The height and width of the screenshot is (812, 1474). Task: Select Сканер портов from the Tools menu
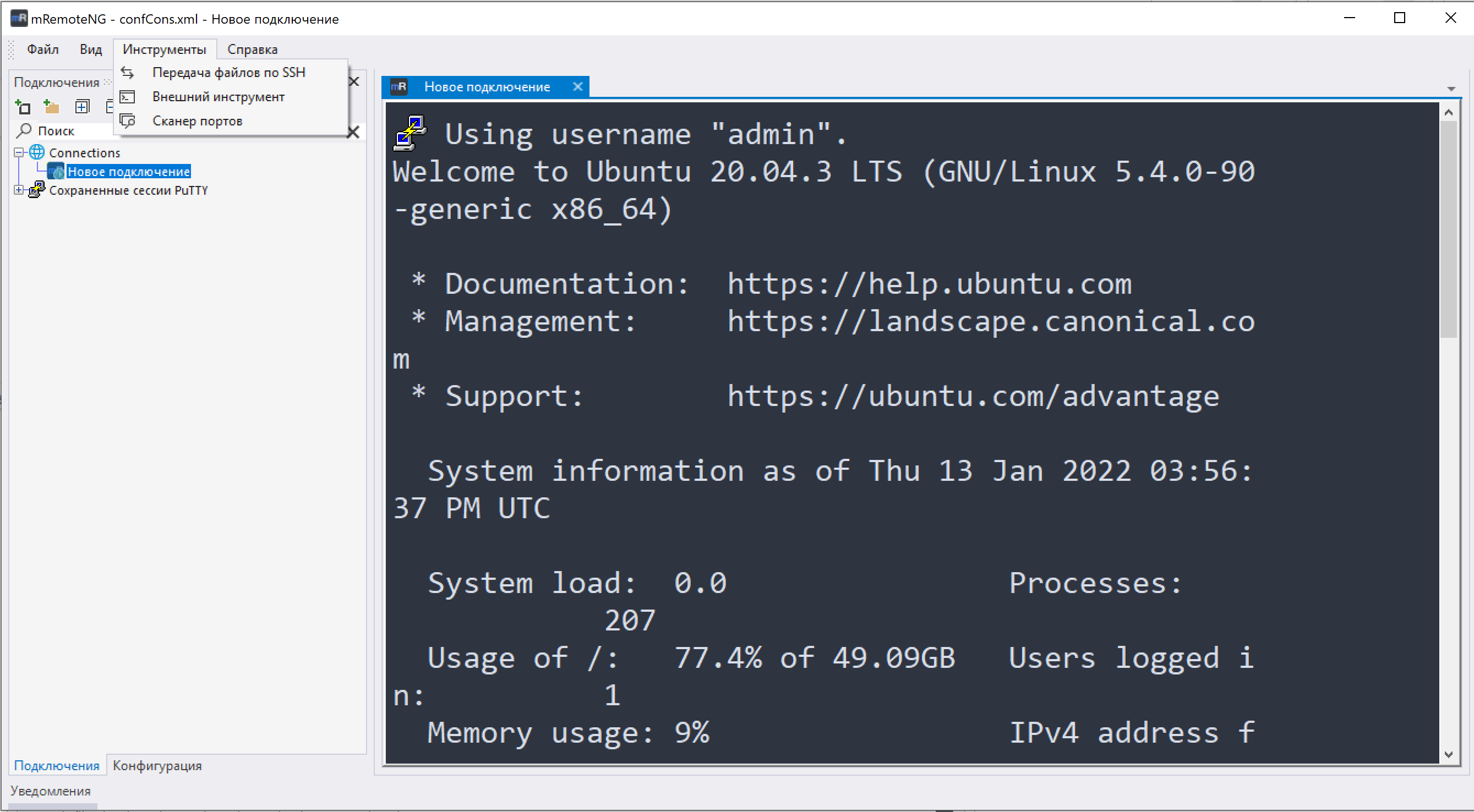click(197, 120)
